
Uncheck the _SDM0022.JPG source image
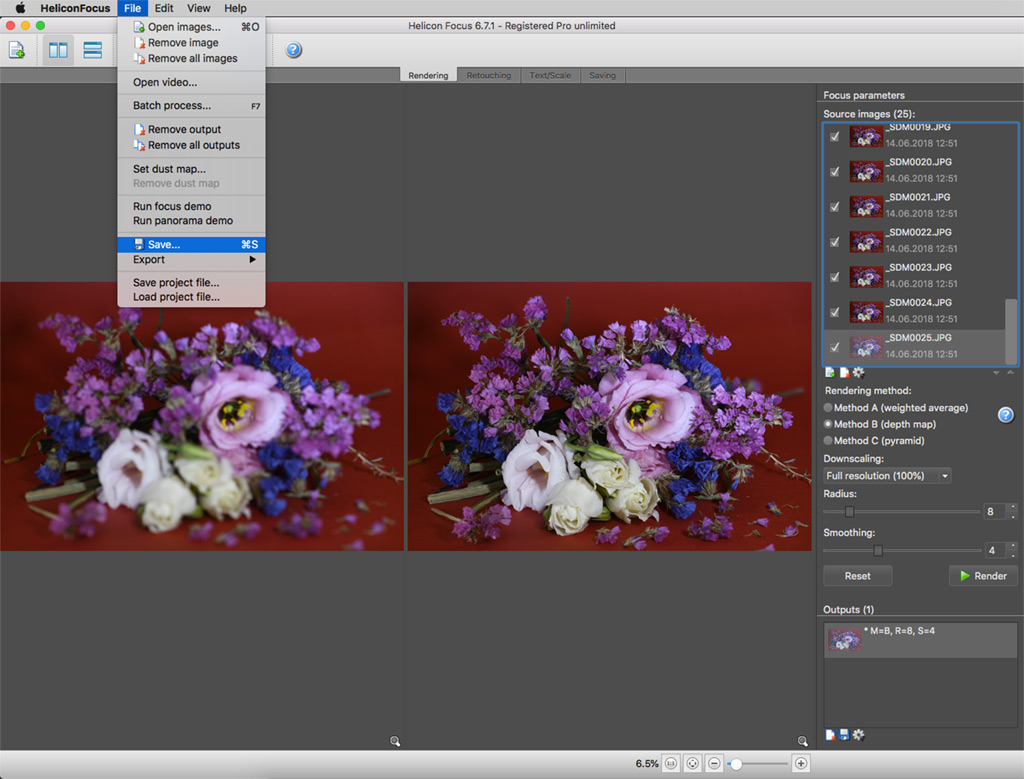(834, 241)
